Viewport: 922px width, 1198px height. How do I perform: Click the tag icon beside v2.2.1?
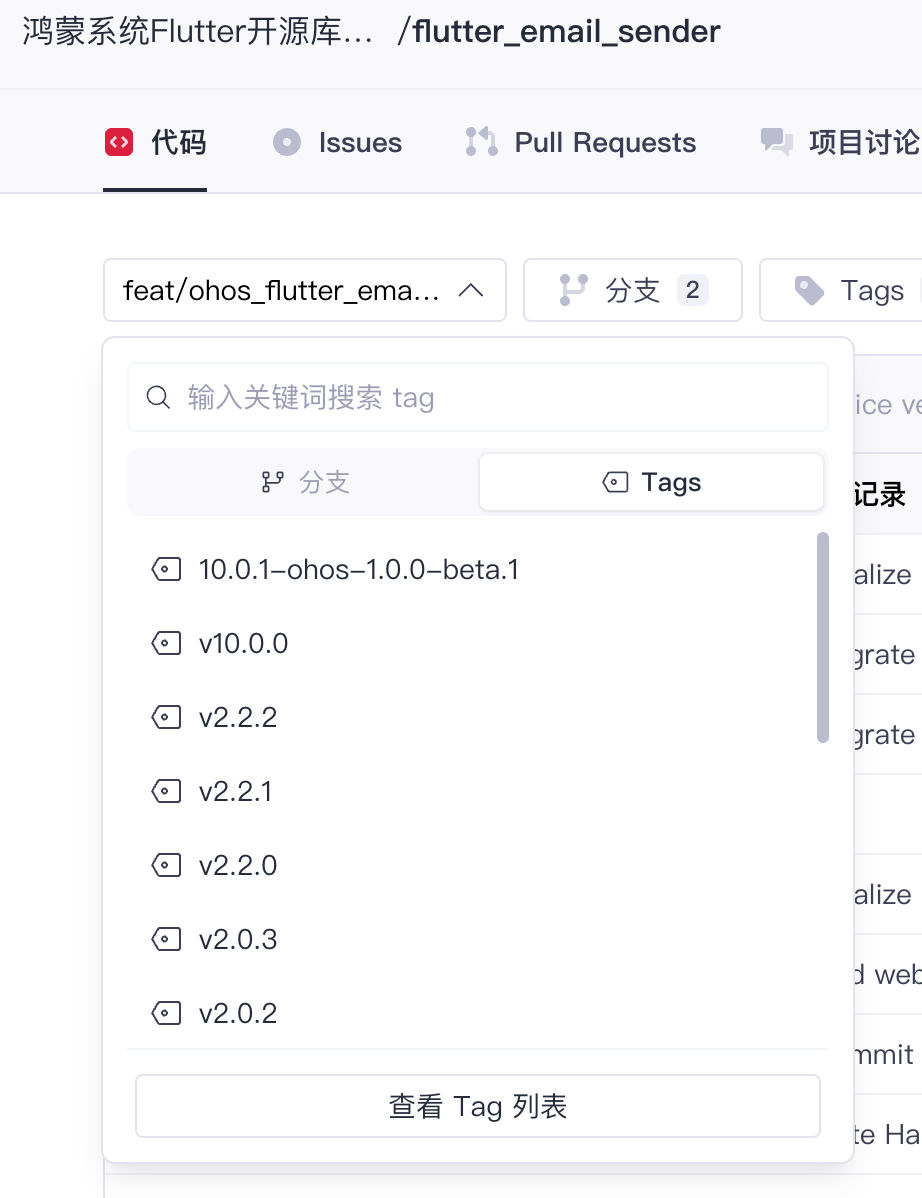click(x=167, y=792)
